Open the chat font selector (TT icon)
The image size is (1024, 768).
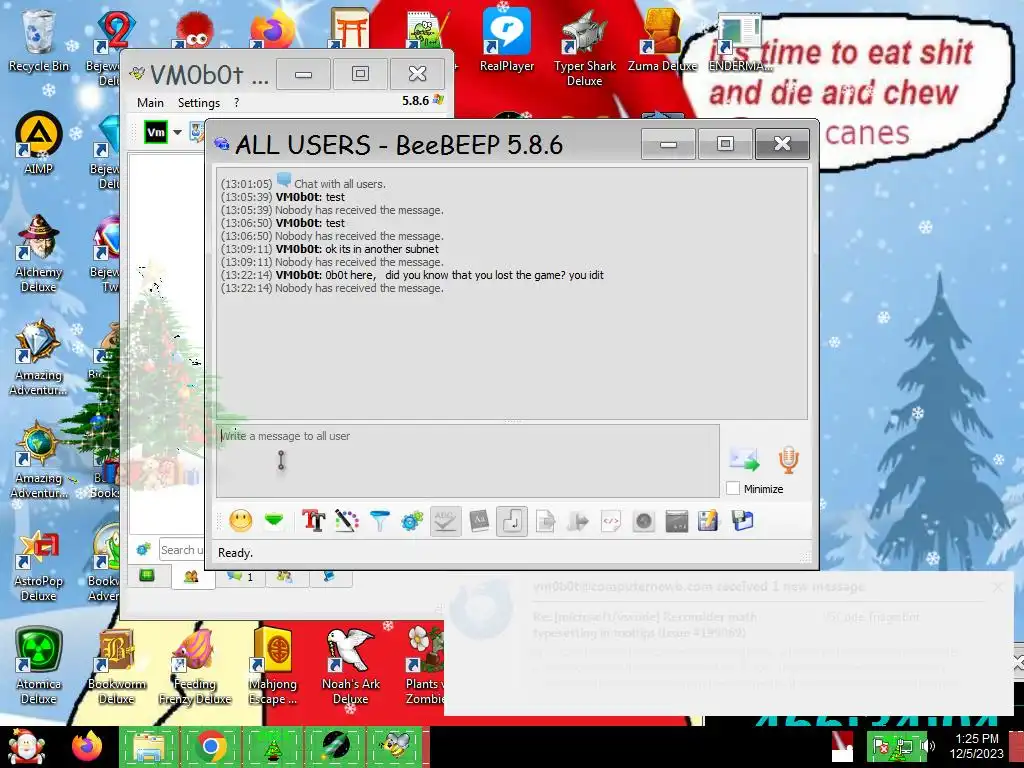coord(313,521)
